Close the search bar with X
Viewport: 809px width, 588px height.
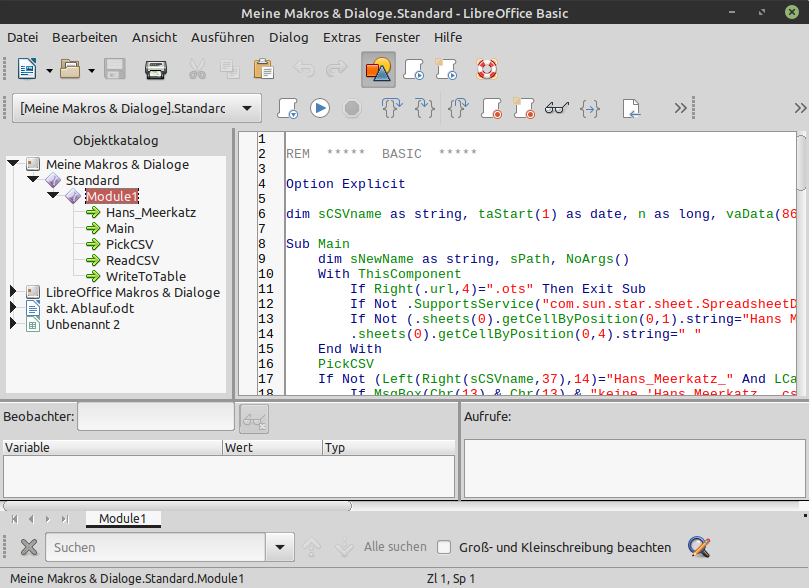[29, 547]
